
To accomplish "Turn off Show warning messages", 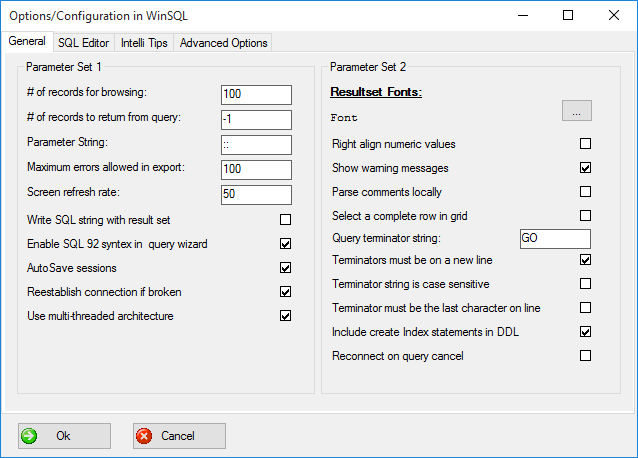I will point(585,168).
